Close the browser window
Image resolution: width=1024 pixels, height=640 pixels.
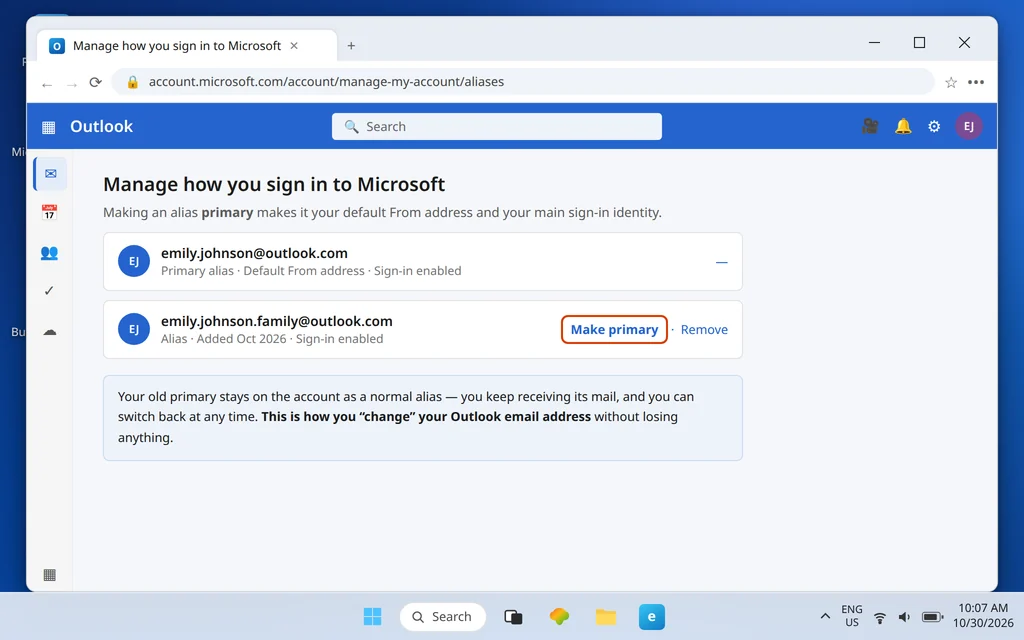[x=964, y=42]
